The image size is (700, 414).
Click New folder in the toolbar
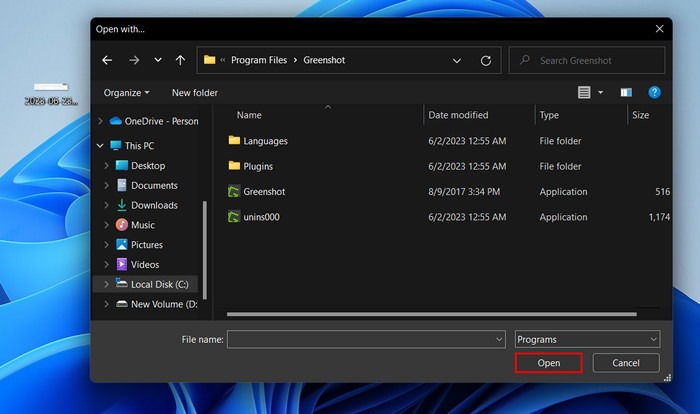195,92
